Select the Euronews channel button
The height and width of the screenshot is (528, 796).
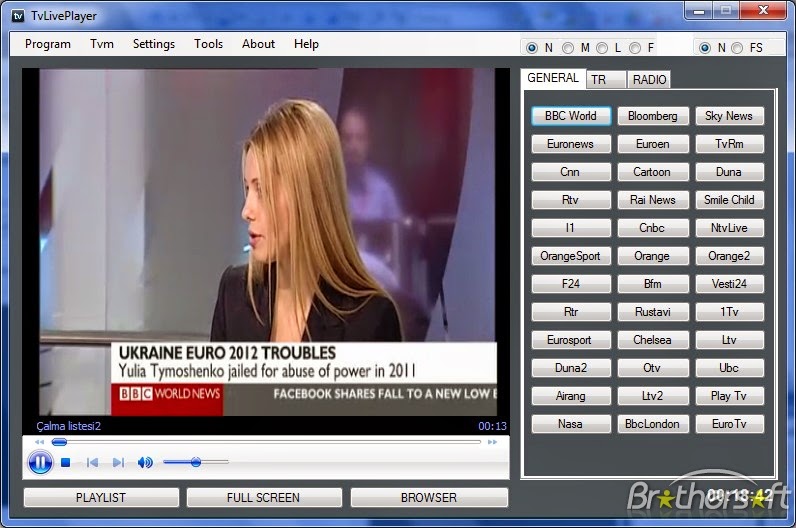point(571,144)
